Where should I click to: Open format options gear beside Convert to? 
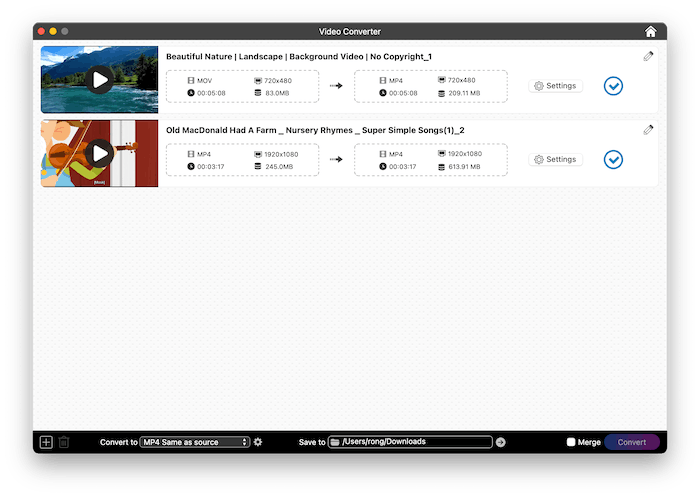point(258,442)
